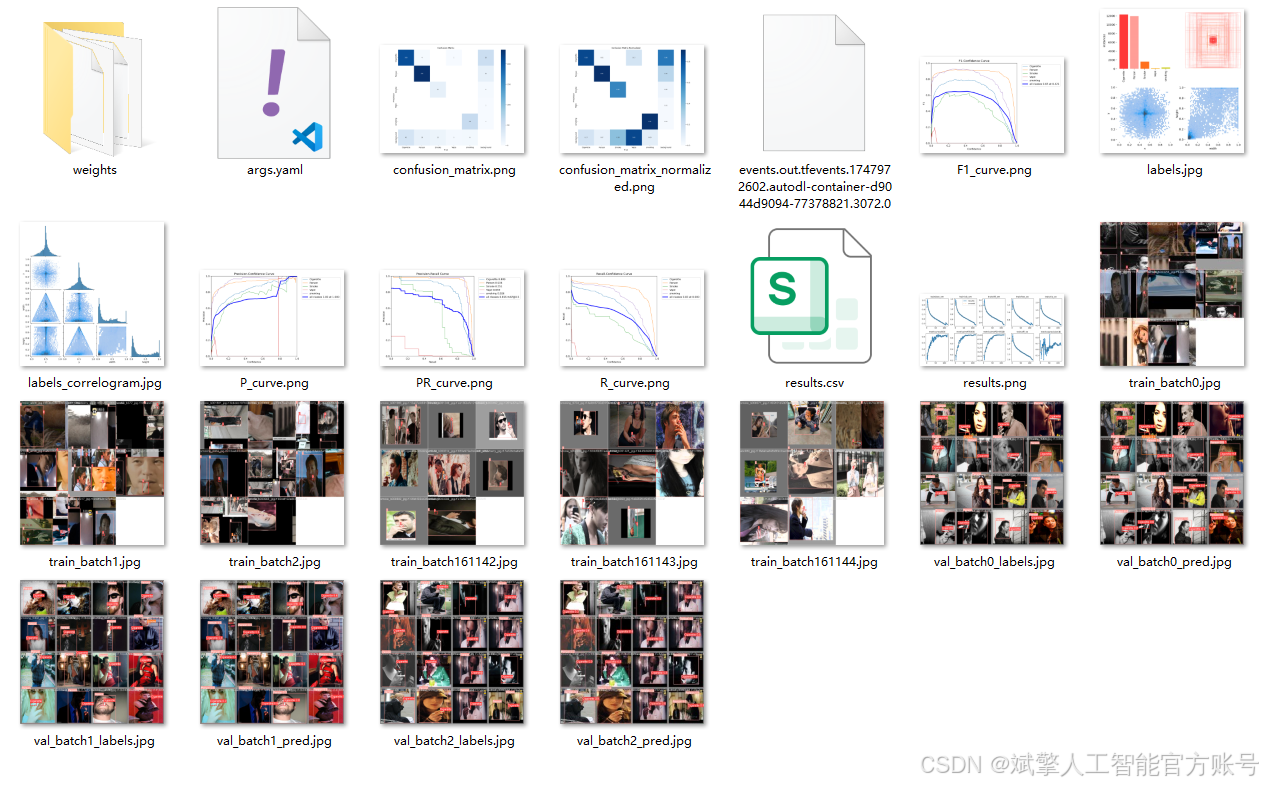Image resolution: width=1263 pixels, height=786 pixels.
Task: Select the results.png plots thumbnail
Action: pyautogui.click(x=992, y=329)
